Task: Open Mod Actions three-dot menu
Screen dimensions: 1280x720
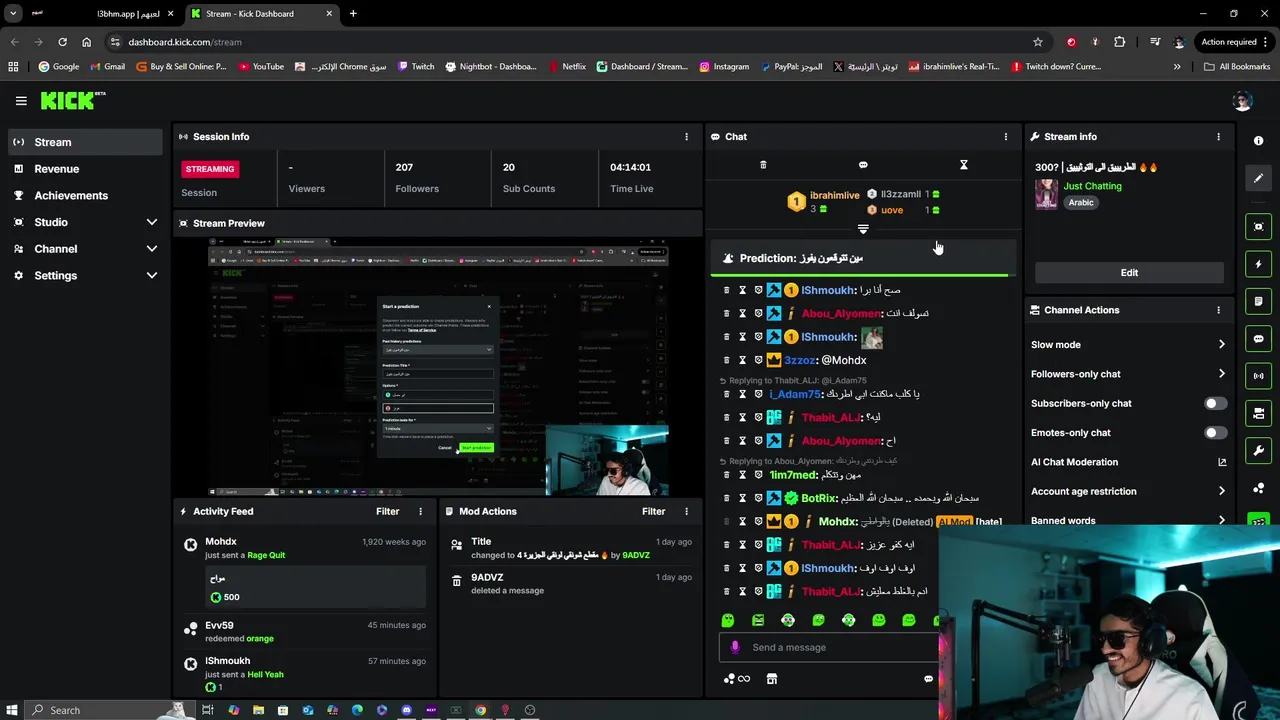Action: pos(686,511)
